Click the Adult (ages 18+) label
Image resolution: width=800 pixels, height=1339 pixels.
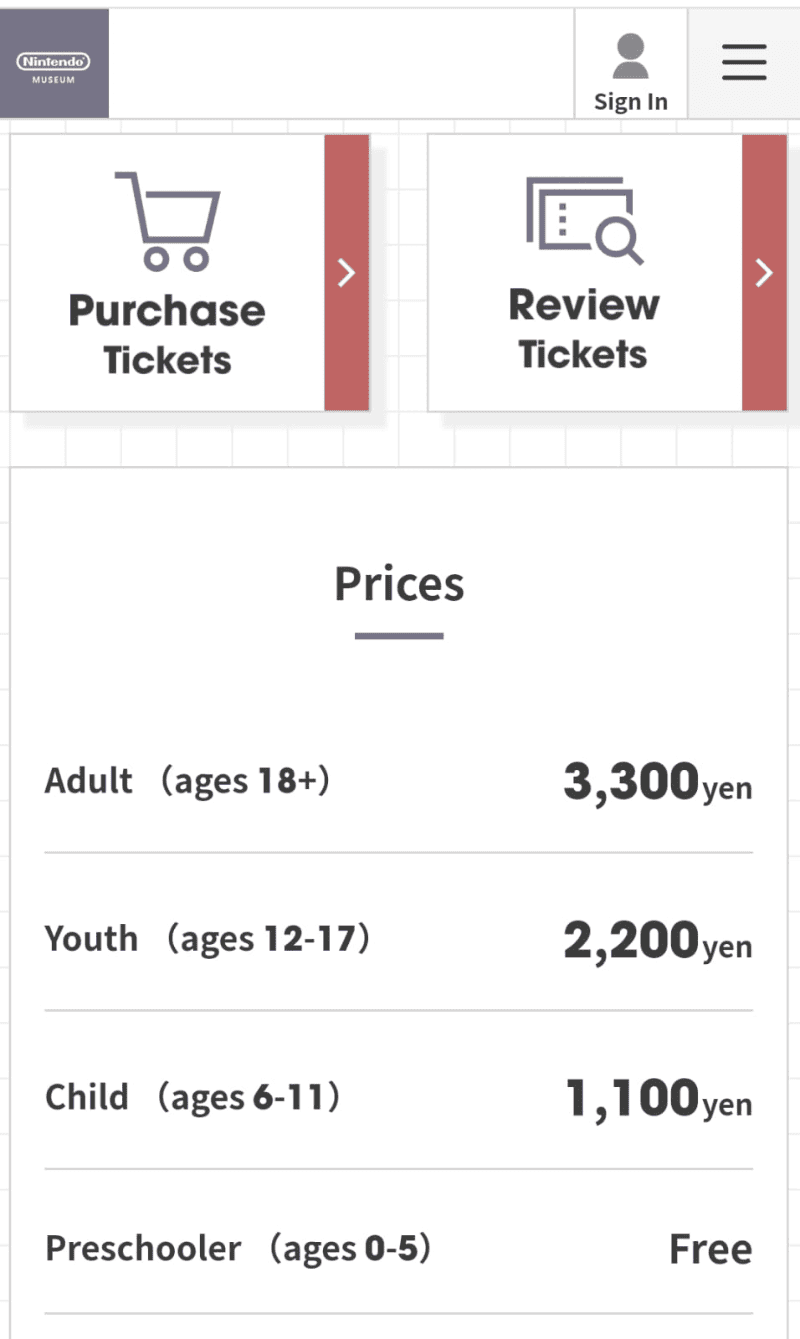pos(187,780)
